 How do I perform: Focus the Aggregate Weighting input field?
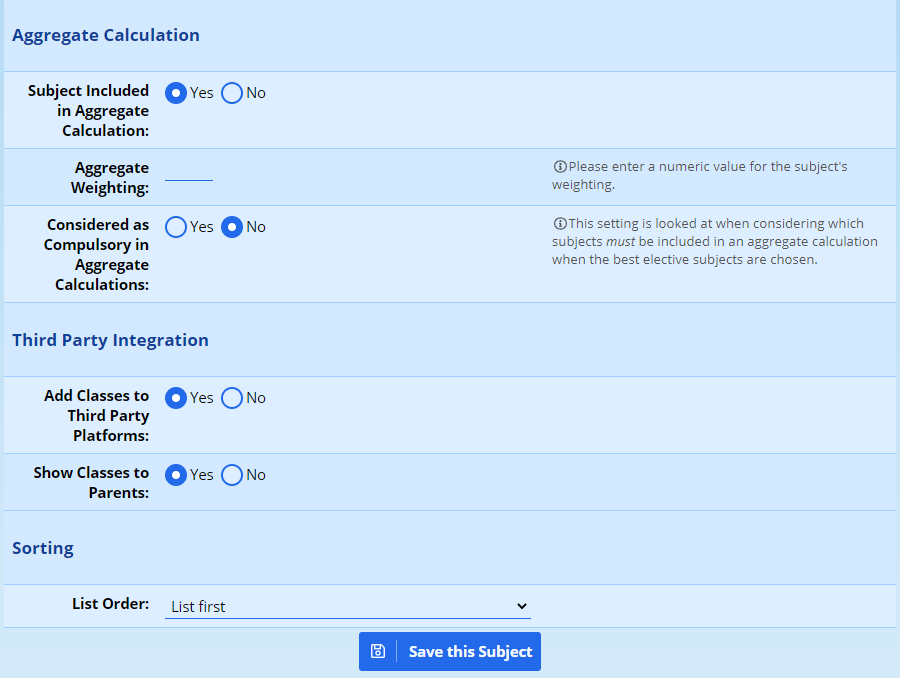click(189, 172)
